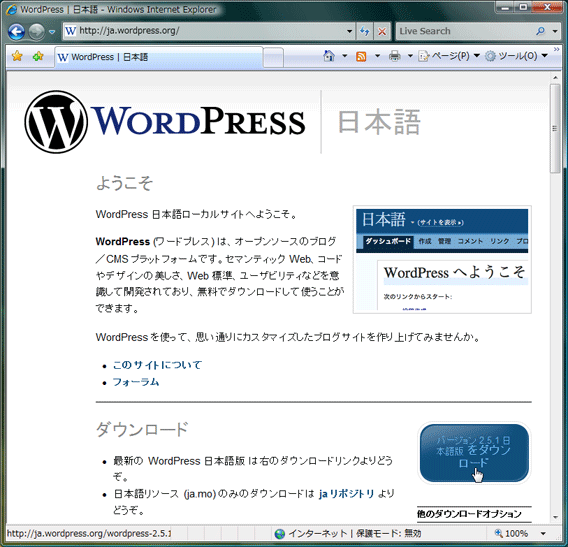Viewport: 568px width, 547px height.
Task: Click the 他のダウンロードオプション heading
Action: [469, 514]
